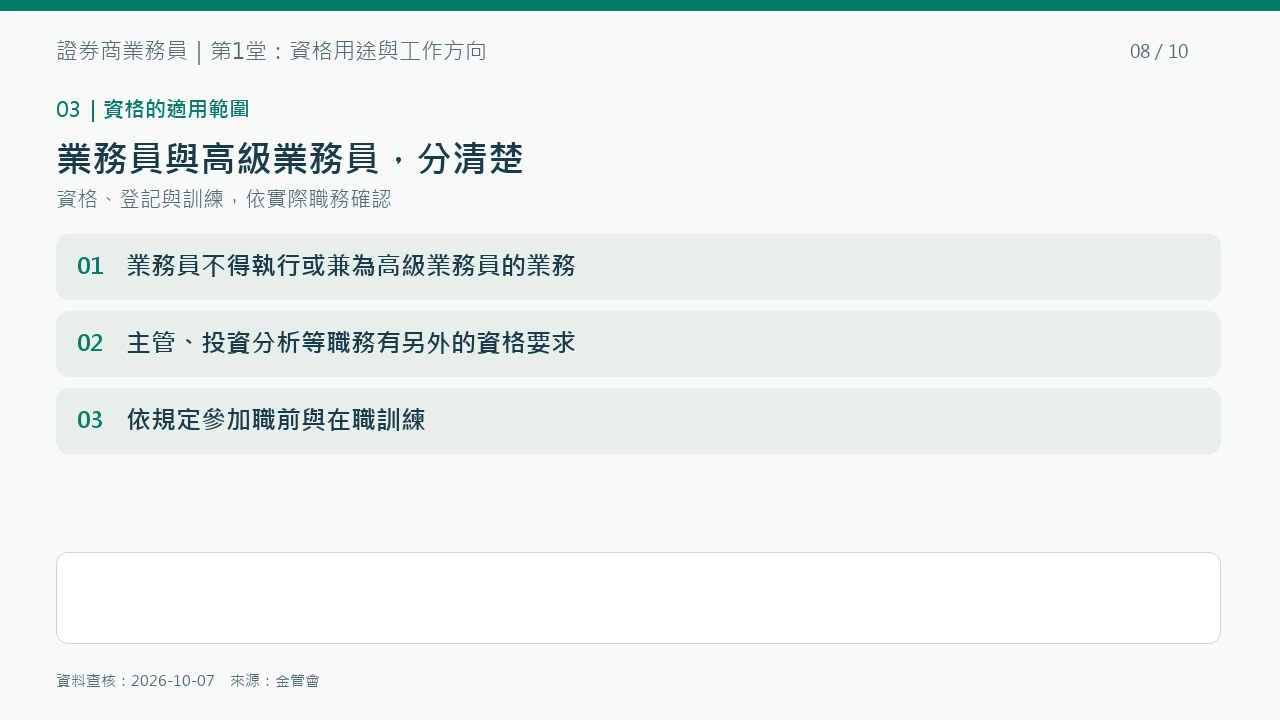
Task: Select the card 依規定參加職前與在職訓練
Action: pyautogui.click(x=638, y=421)
